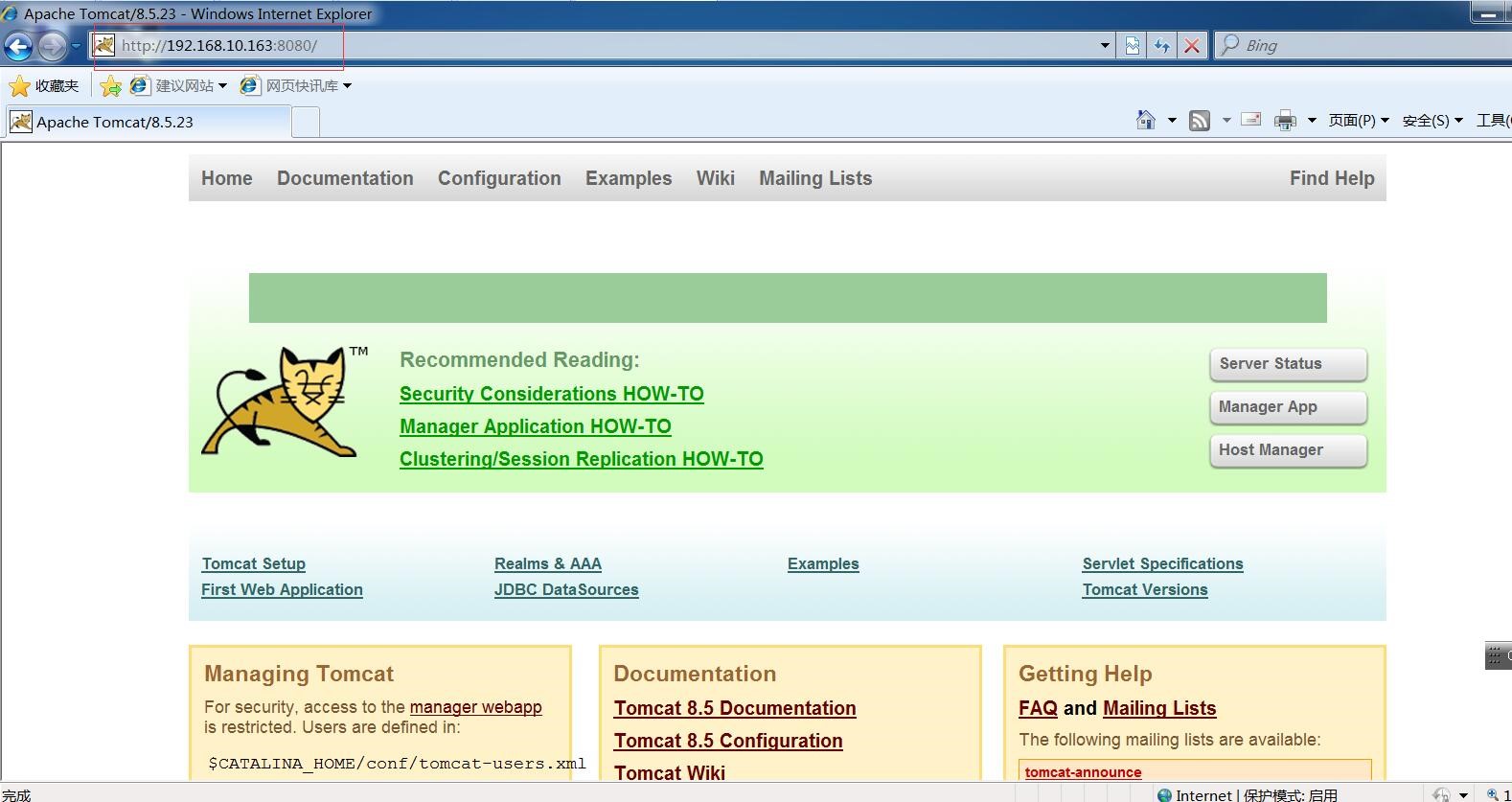
Task: Open the Tomcat Versions link
Action: pyautogui.click(x=1145, y=589)
